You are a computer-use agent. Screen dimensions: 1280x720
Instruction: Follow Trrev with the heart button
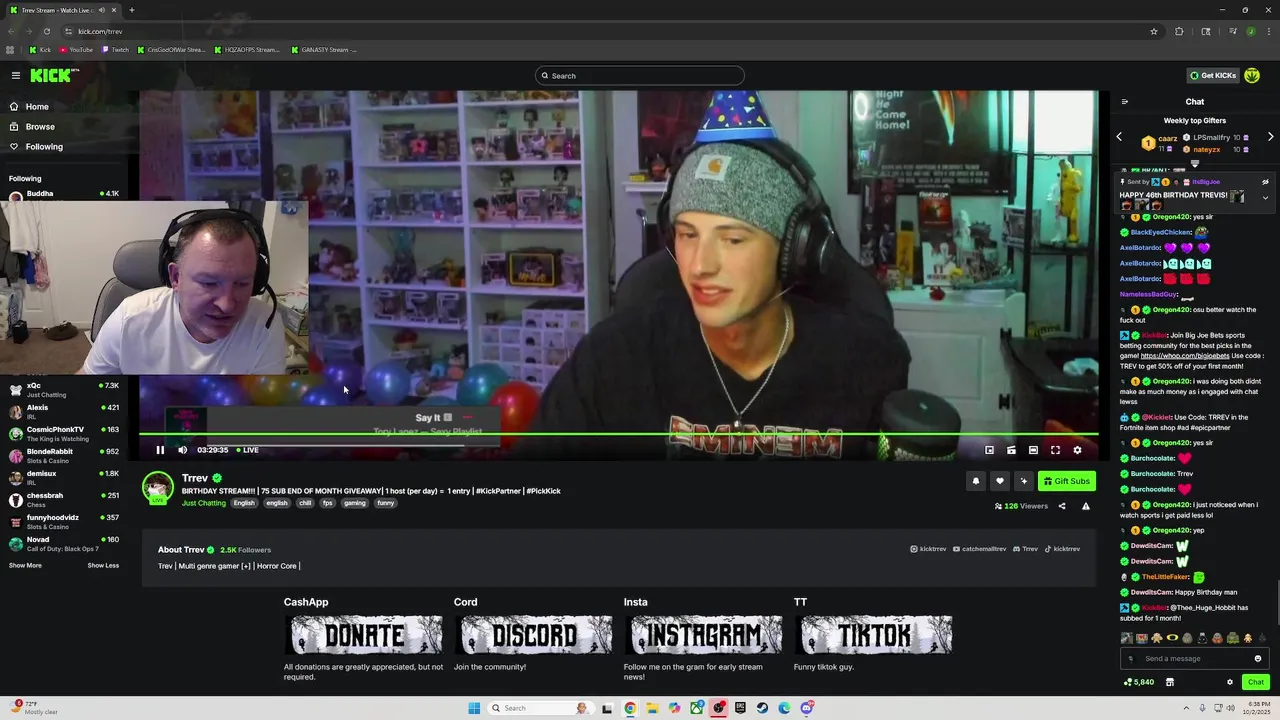coord(999,481)
